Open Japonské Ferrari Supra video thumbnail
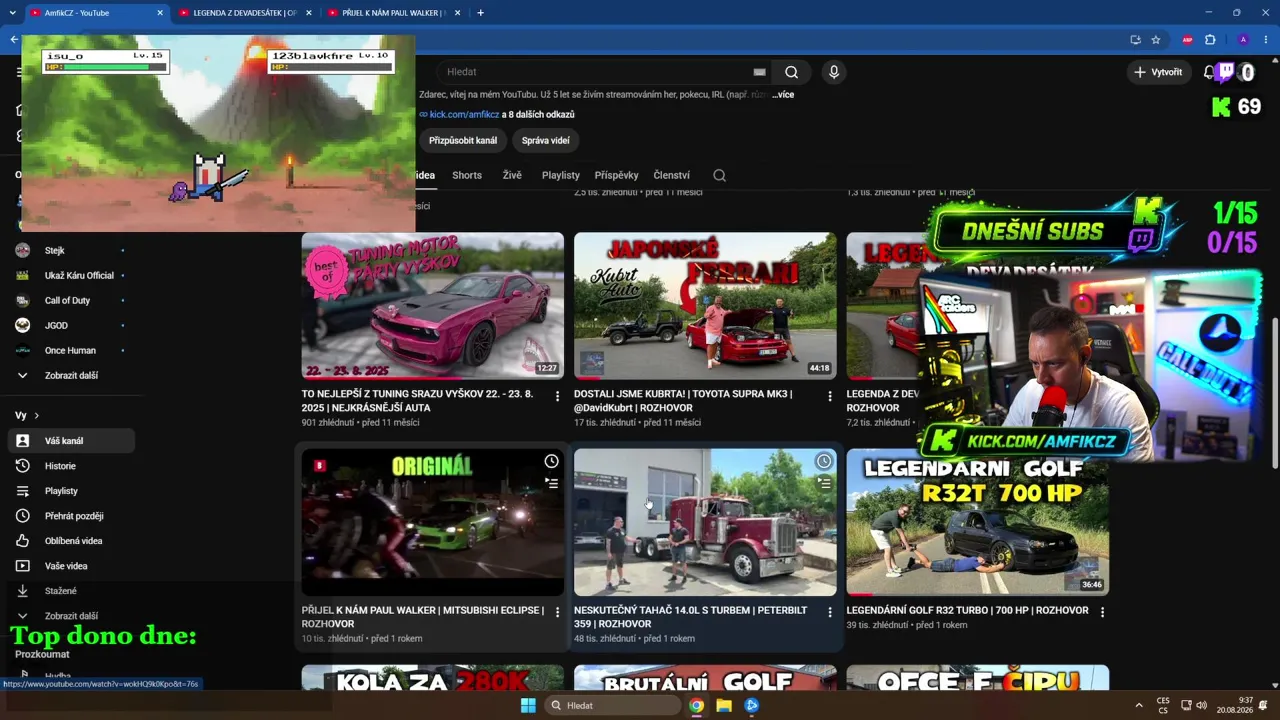The height and width of the screenshot is (720, 1280). coord(705,306)
